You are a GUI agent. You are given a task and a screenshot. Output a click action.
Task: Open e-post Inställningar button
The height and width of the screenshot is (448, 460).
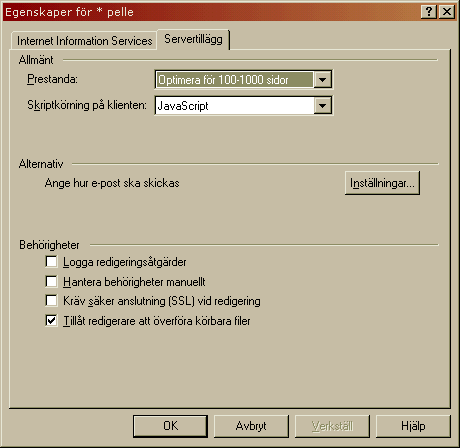(382, 183)
